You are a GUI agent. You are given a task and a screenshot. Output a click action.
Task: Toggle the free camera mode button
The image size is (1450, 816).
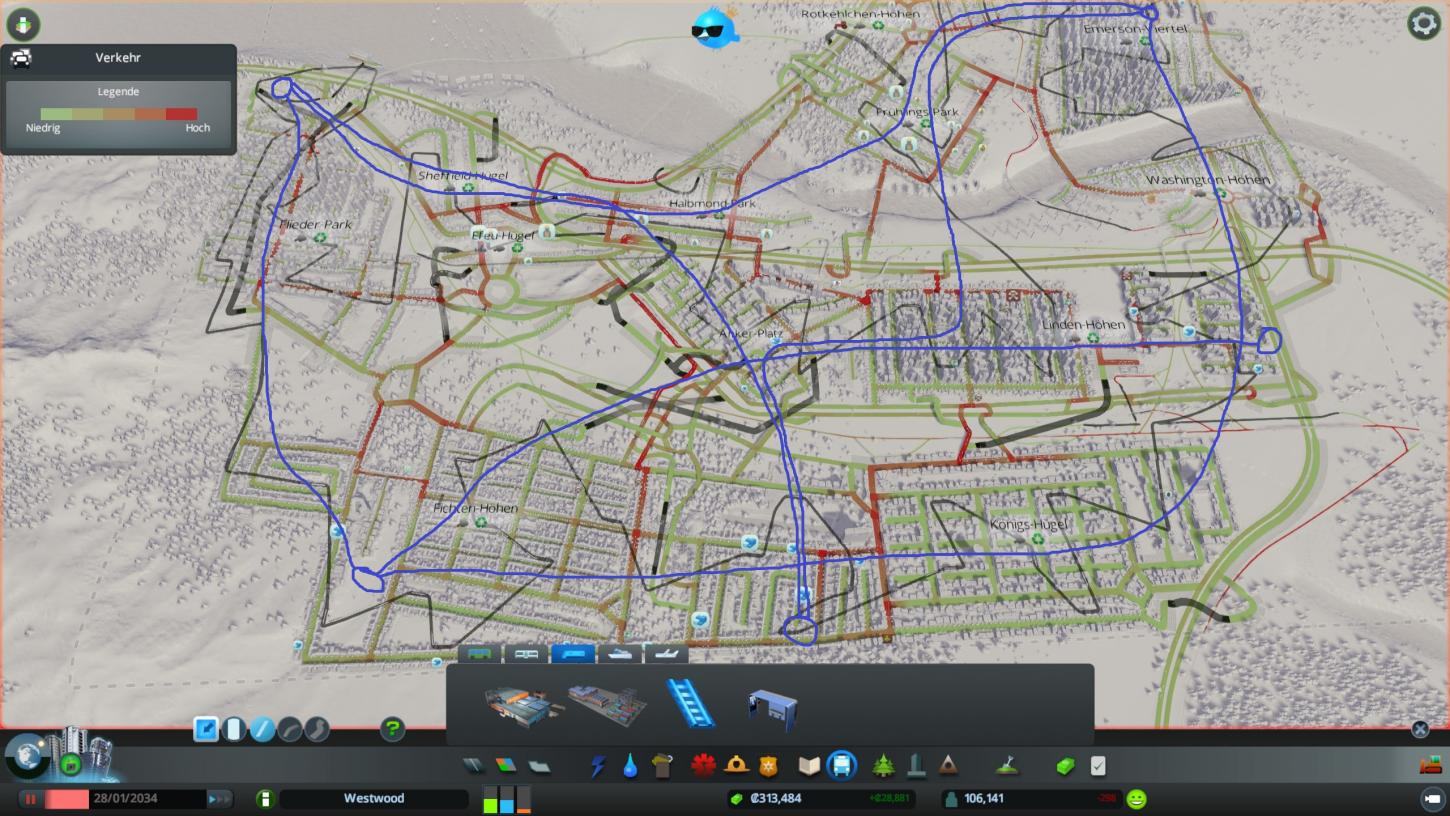click(x=1432, y=799)
